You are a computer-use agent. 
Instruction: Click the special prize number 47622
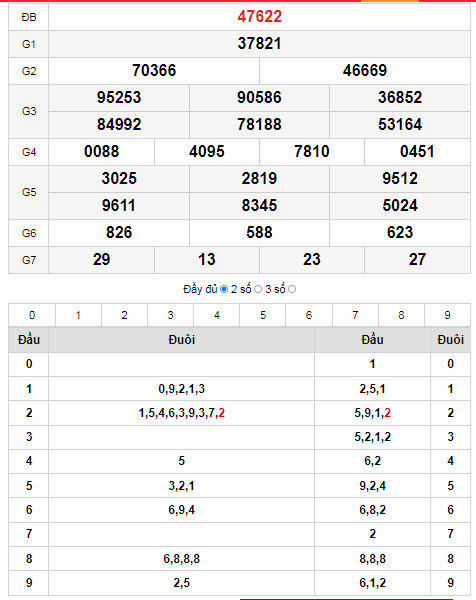259,16
